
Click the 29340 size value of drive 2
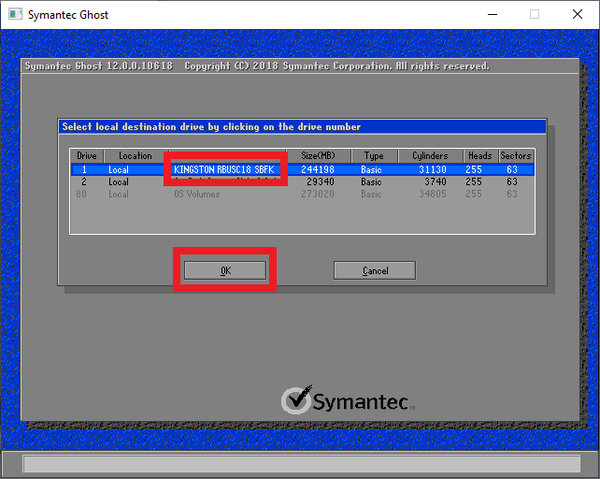[318, 182]
